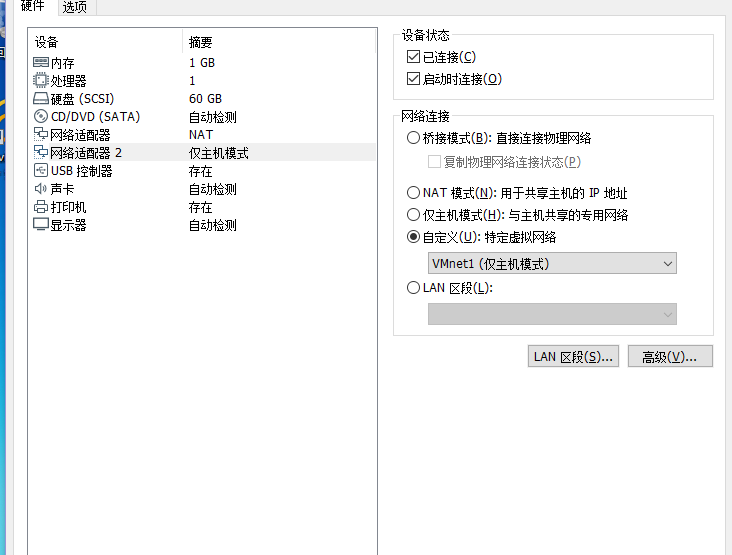Select 桥接模式(B) radio button
Screen dimensions: 732x555
pyautogui.click(x=413, y=138)
